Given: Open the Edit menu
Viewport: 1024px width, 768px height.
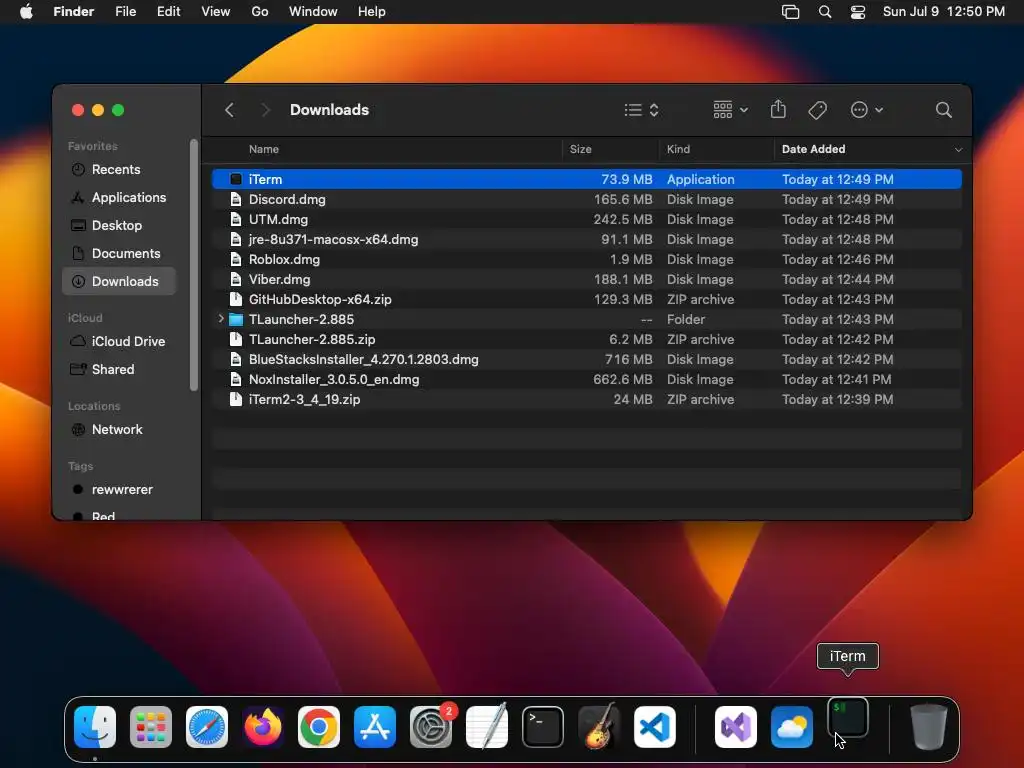Looking at the screenshot, I should [x=168, y=12].
